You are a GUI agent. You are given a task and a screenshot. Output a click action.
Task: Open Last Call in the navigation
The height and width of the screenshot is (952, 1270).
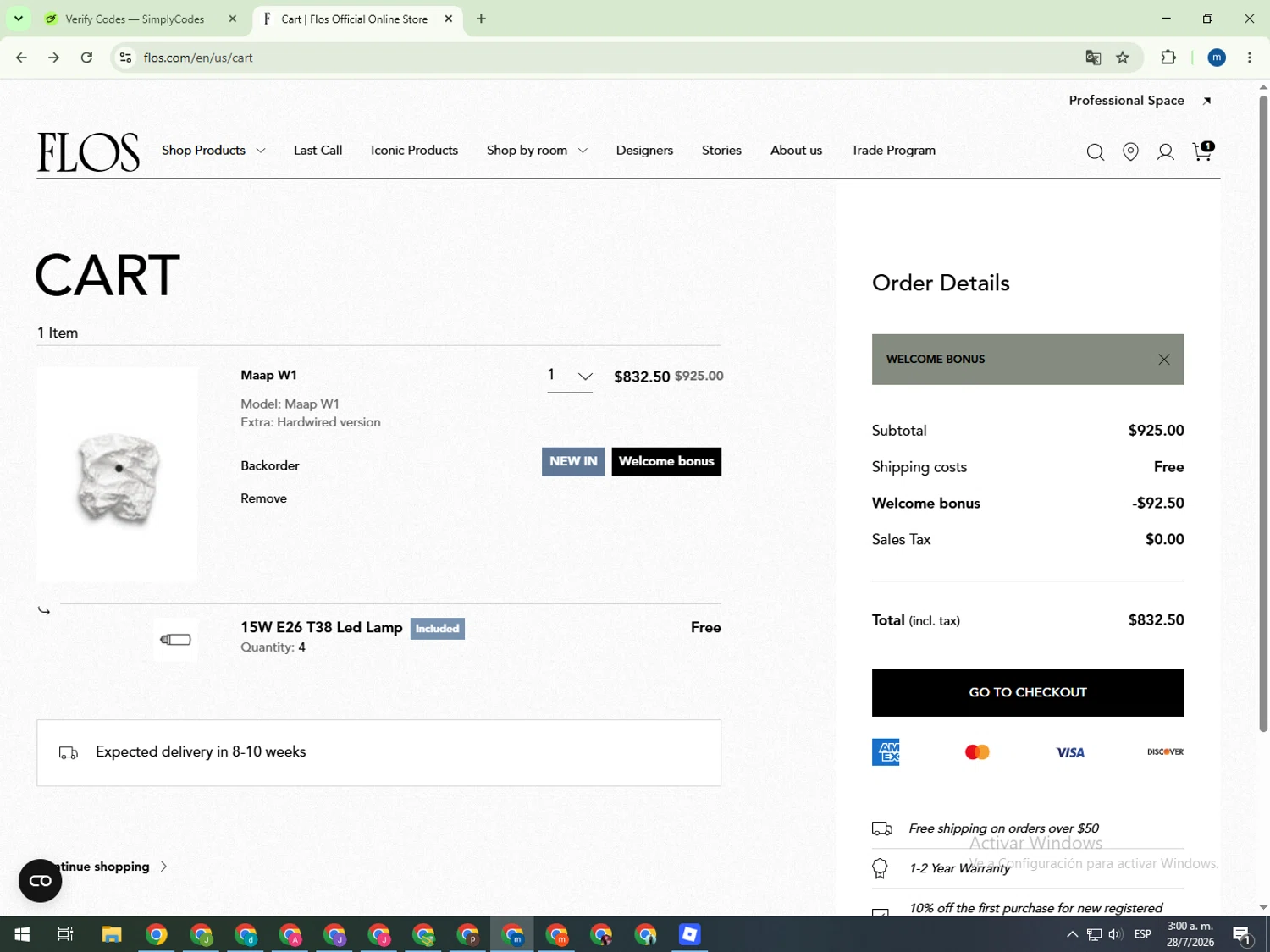point(318,151)
